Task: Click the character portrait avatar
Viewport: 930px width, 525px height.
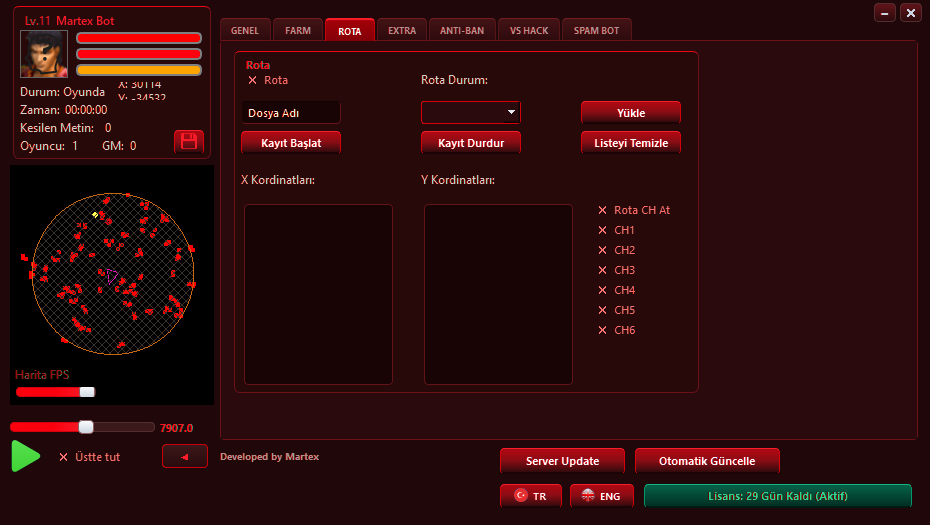Action: click(44, 54)
